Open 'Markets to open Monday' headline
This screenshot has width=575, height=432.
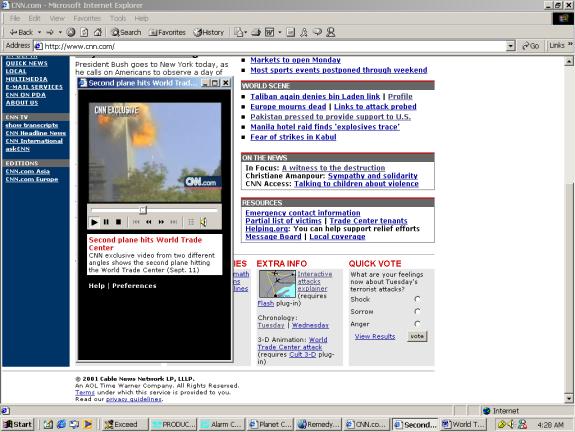[x=295, y=60]
